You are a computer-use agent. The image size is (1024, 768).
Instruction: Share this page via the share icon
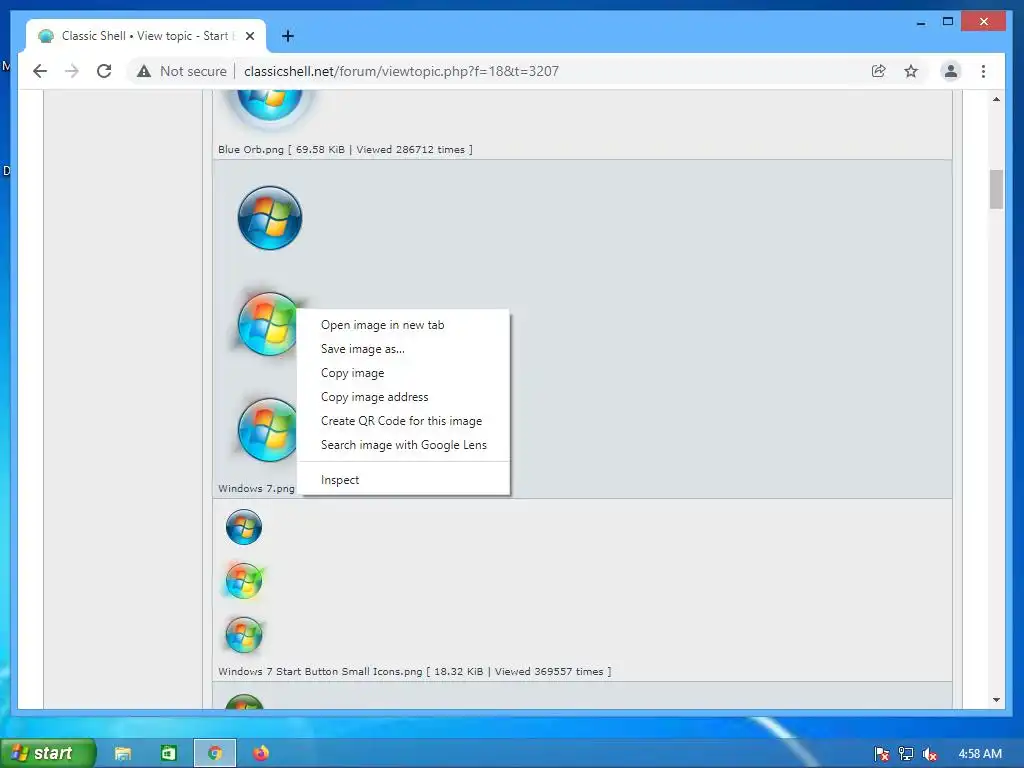coord(878,71)
